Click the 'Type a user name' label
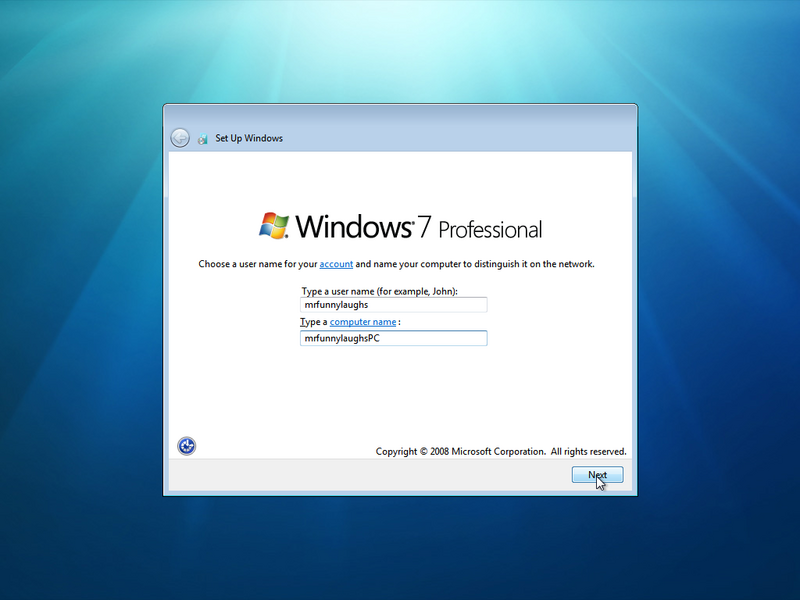This screenshot has height=600, width=800. [379, 291]
